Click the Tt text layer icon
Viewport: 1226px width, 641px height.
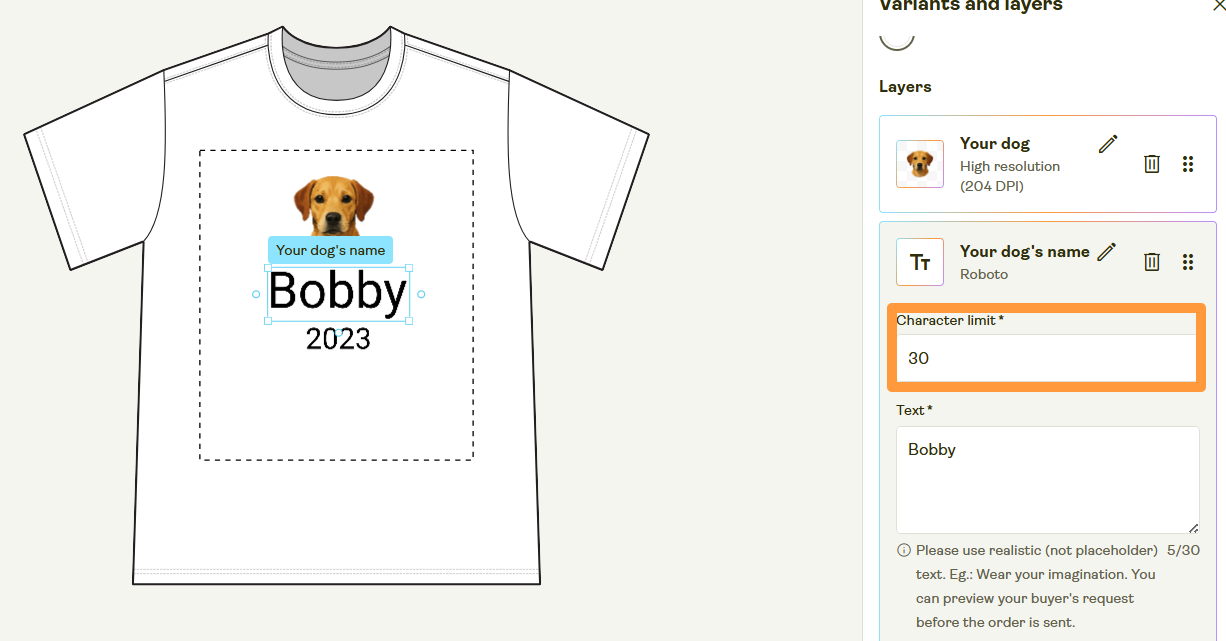(x=919, y=261)
